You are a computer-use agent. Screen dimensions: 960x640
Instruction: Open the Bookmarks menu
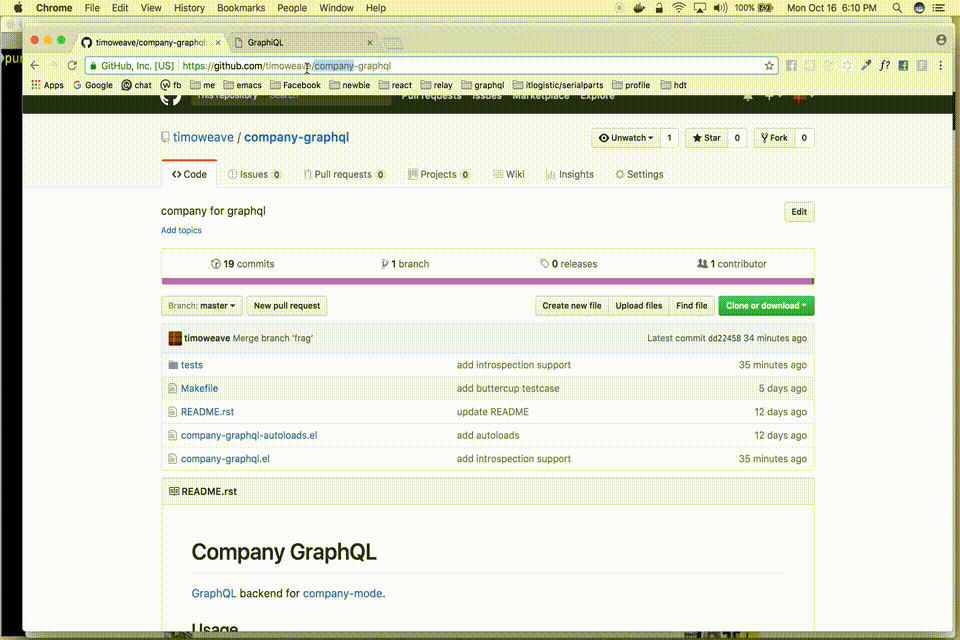(x=241, y=8)
